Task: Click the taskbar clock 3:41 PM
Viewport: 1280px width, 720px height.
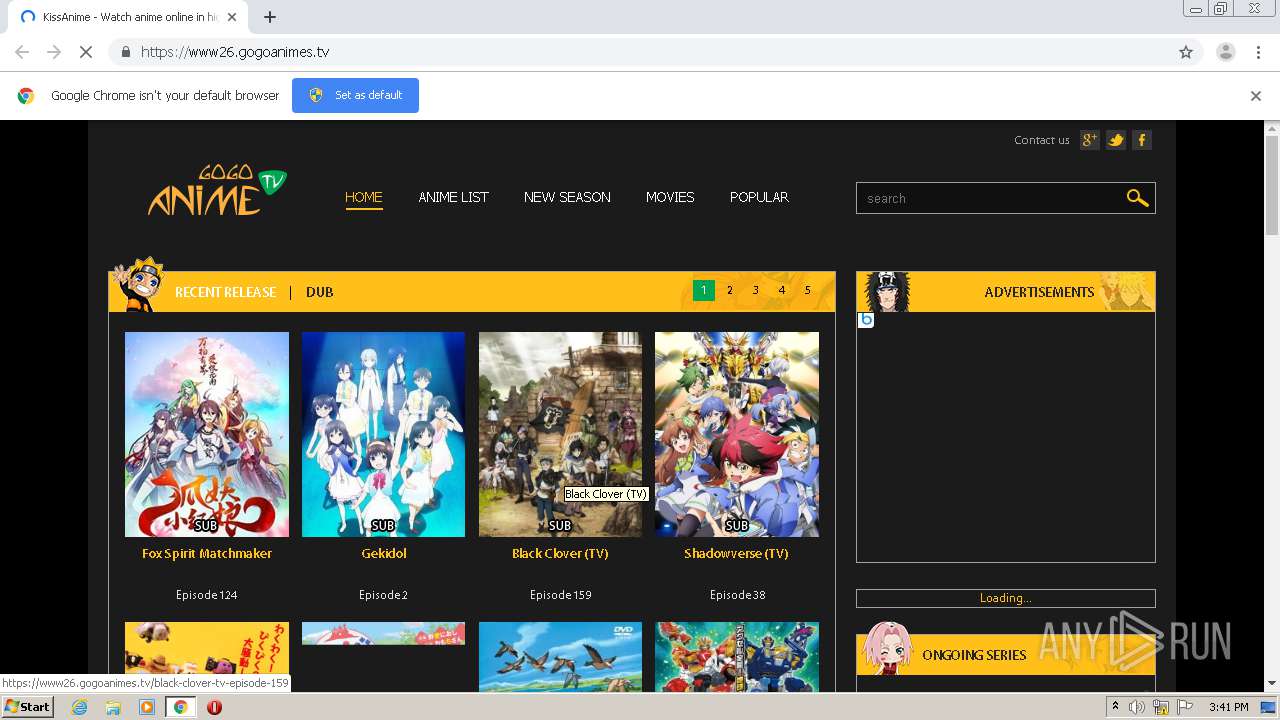Action: 1228,707
